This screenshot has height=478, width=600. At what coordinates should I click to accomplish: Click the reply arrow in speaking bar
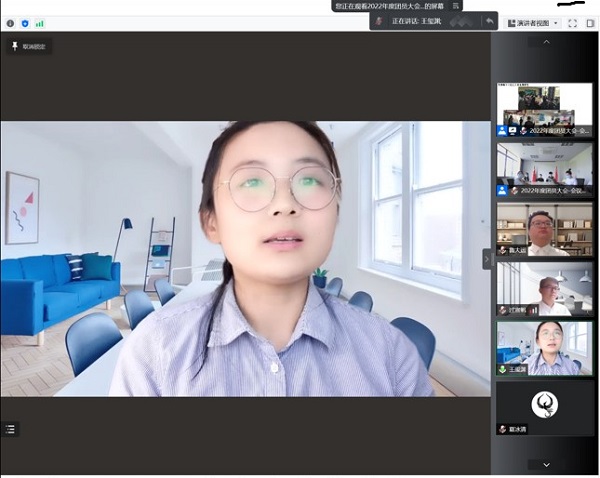[489, 21]
